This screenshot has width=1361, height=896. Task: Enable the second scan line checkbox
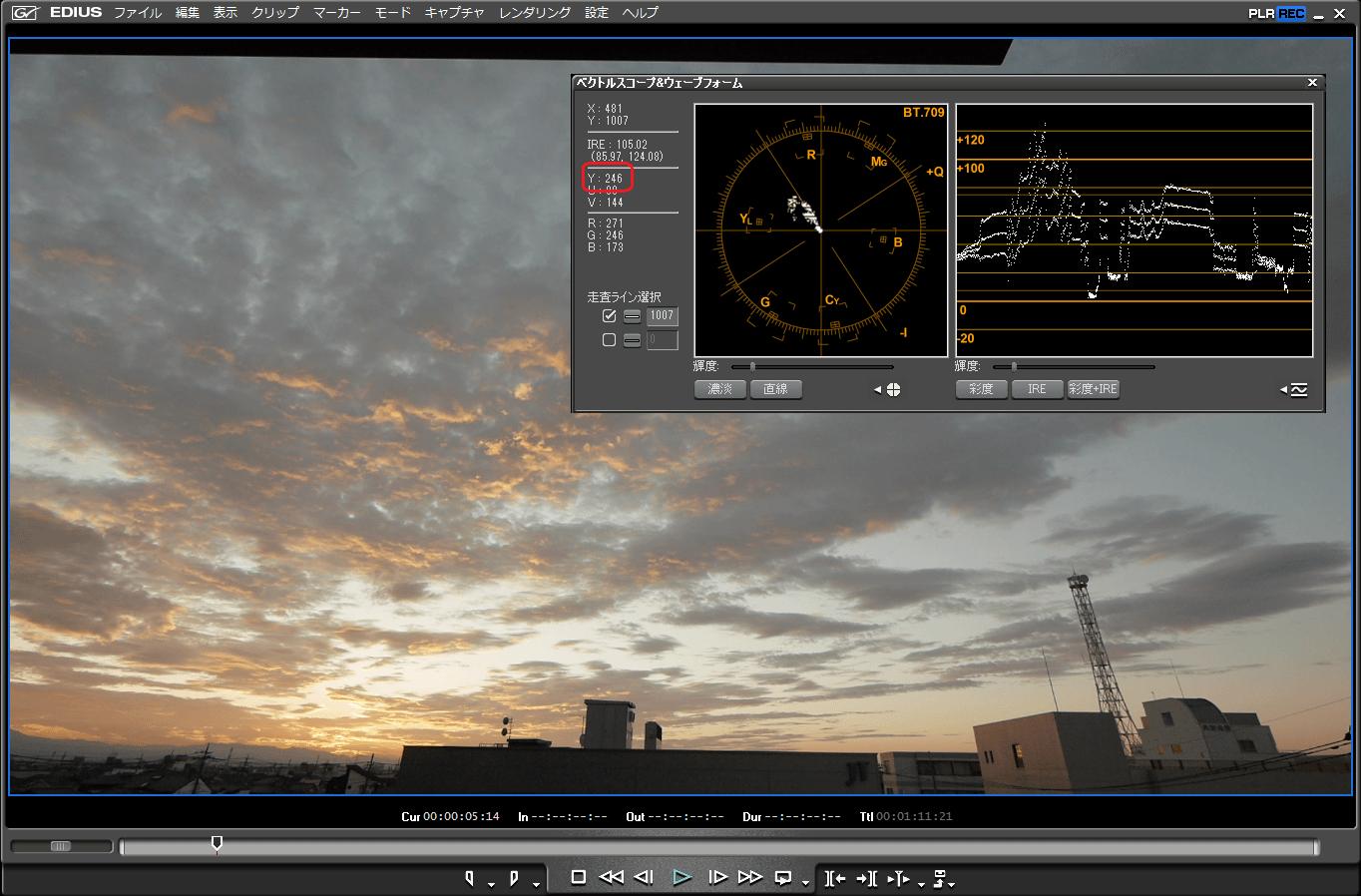(609, 340)
